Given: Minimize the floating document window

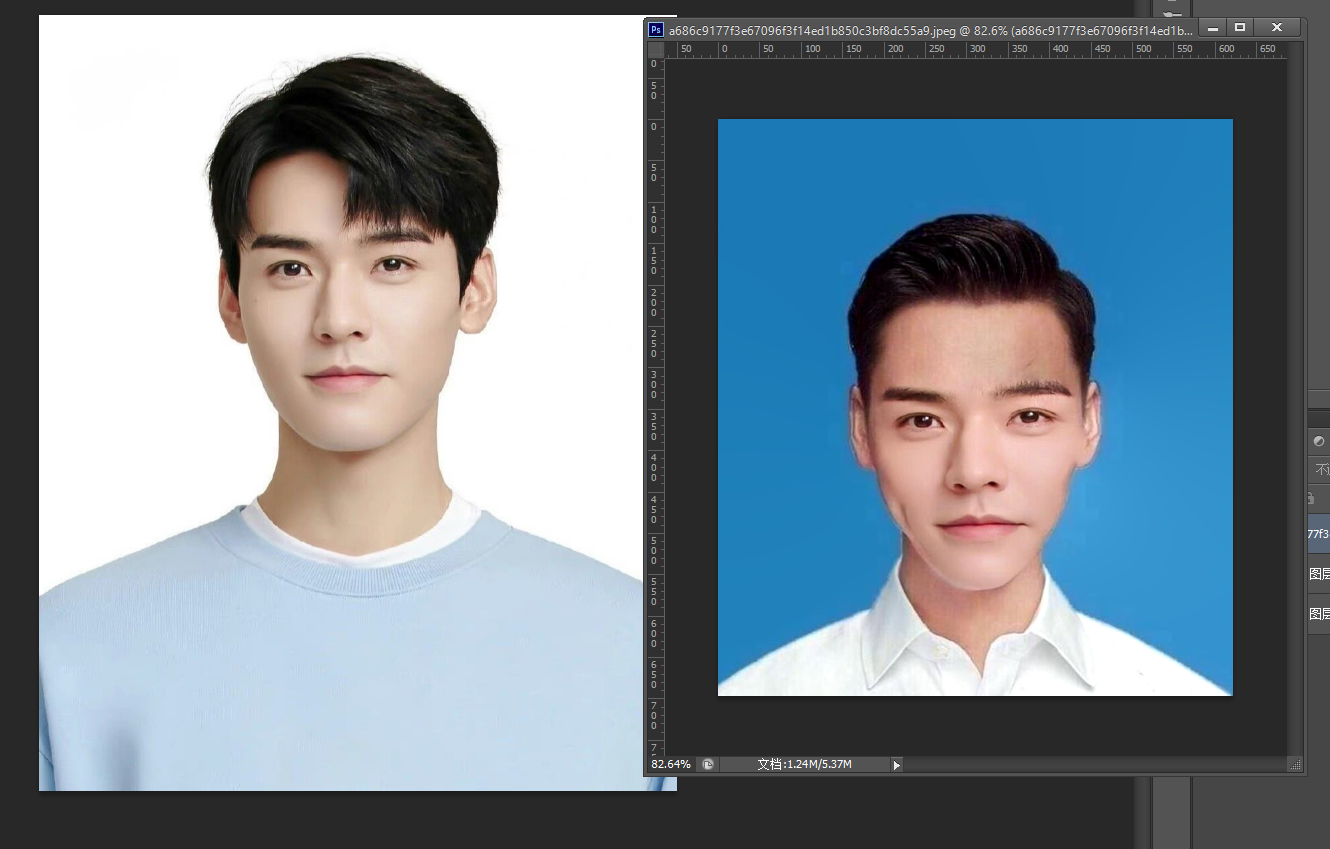Looking at the screenshot, I should pyautogui.click(x=1213, y=27).
